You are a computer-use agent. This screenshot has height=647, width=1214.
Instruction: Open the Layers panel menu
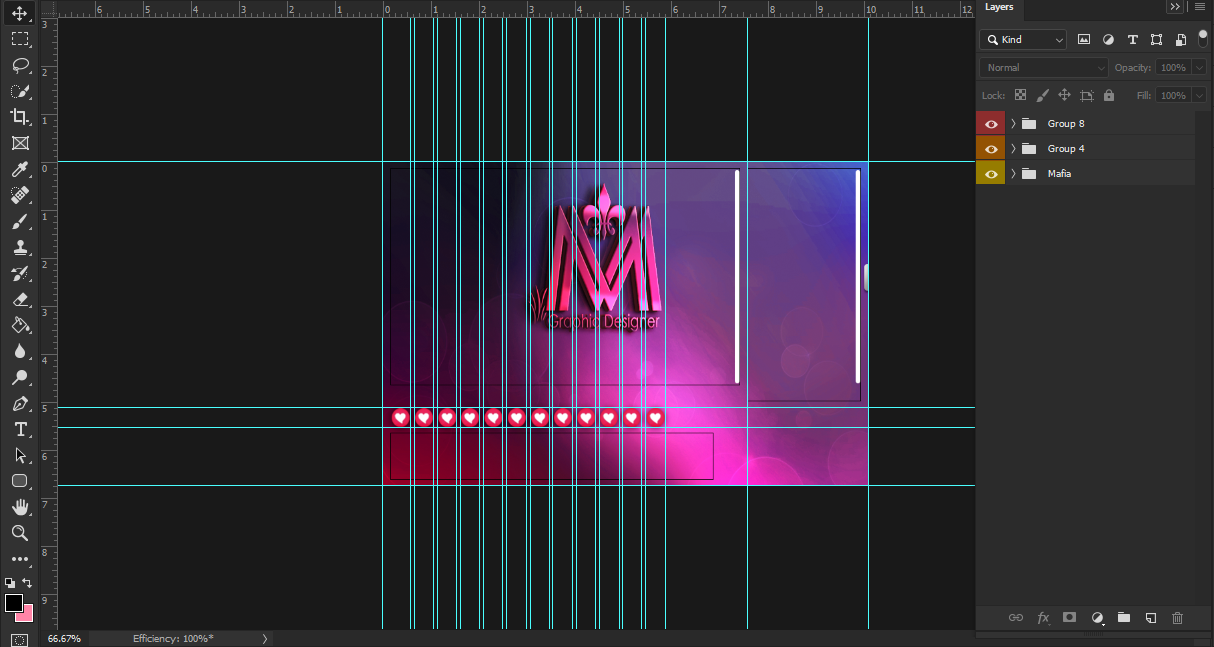click(1199, 6)
